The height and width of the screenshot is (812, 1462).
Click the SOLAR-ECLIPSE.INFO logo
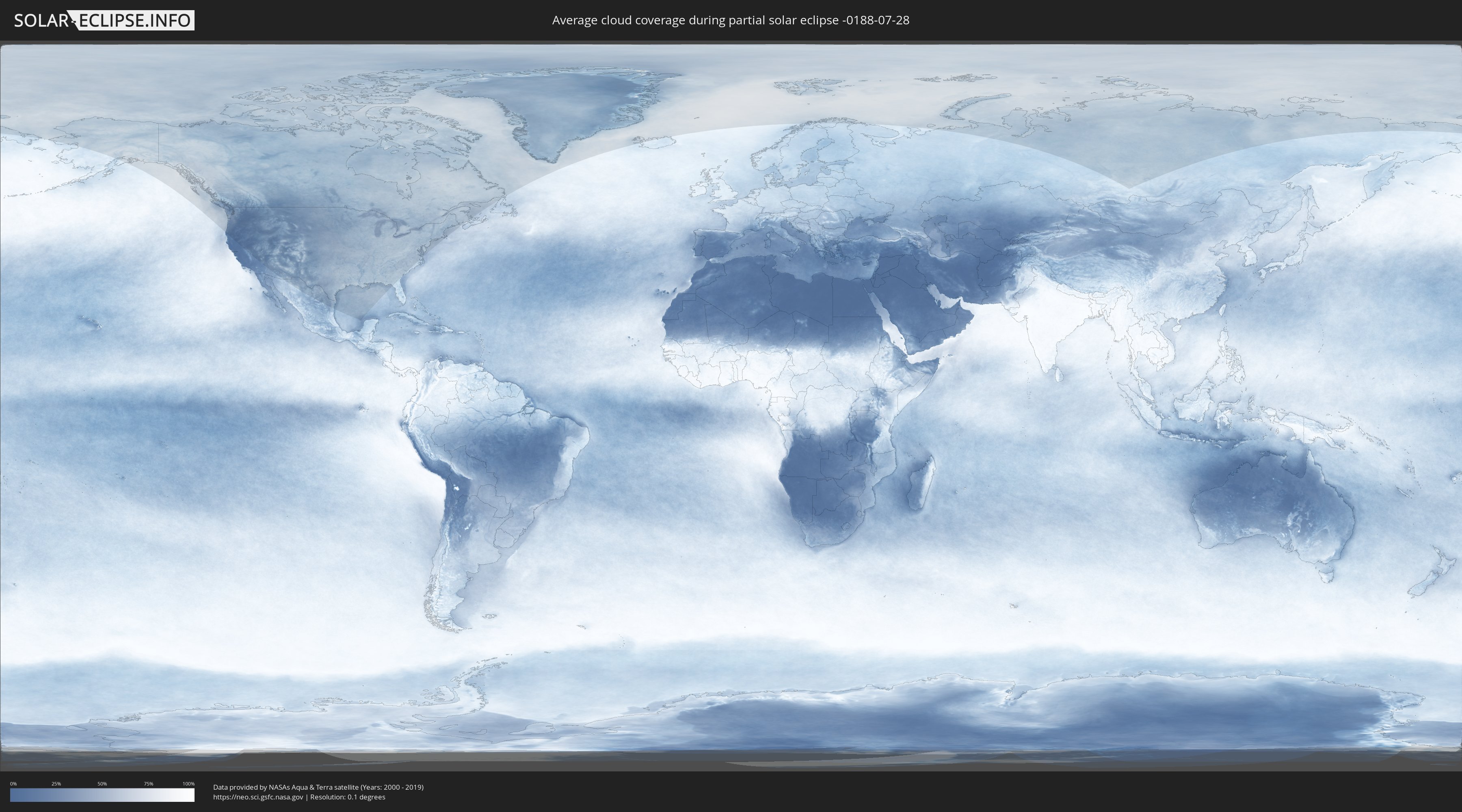(x=104, y=20)
